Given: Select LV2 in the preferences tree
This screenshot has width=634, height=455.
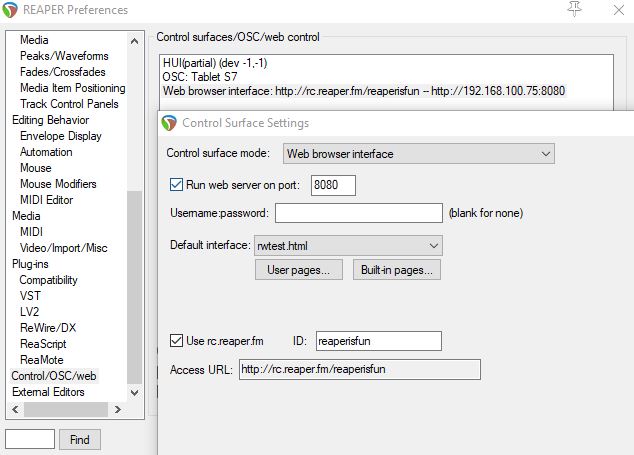Looking at the screenshot, I should pyautogui.click(x=30, y=312).
